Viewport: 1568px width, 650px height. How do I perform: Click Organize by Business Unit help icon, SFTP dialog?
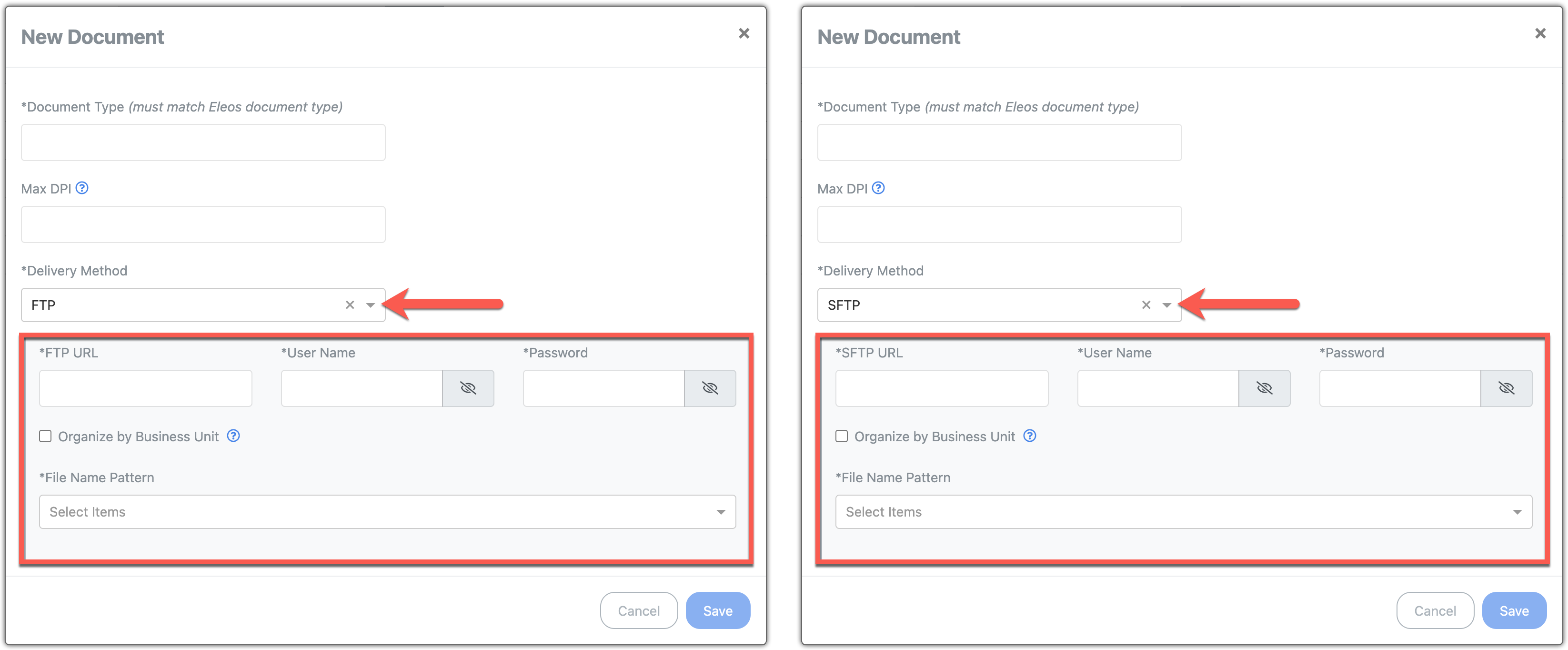(x=1029, y=436)
